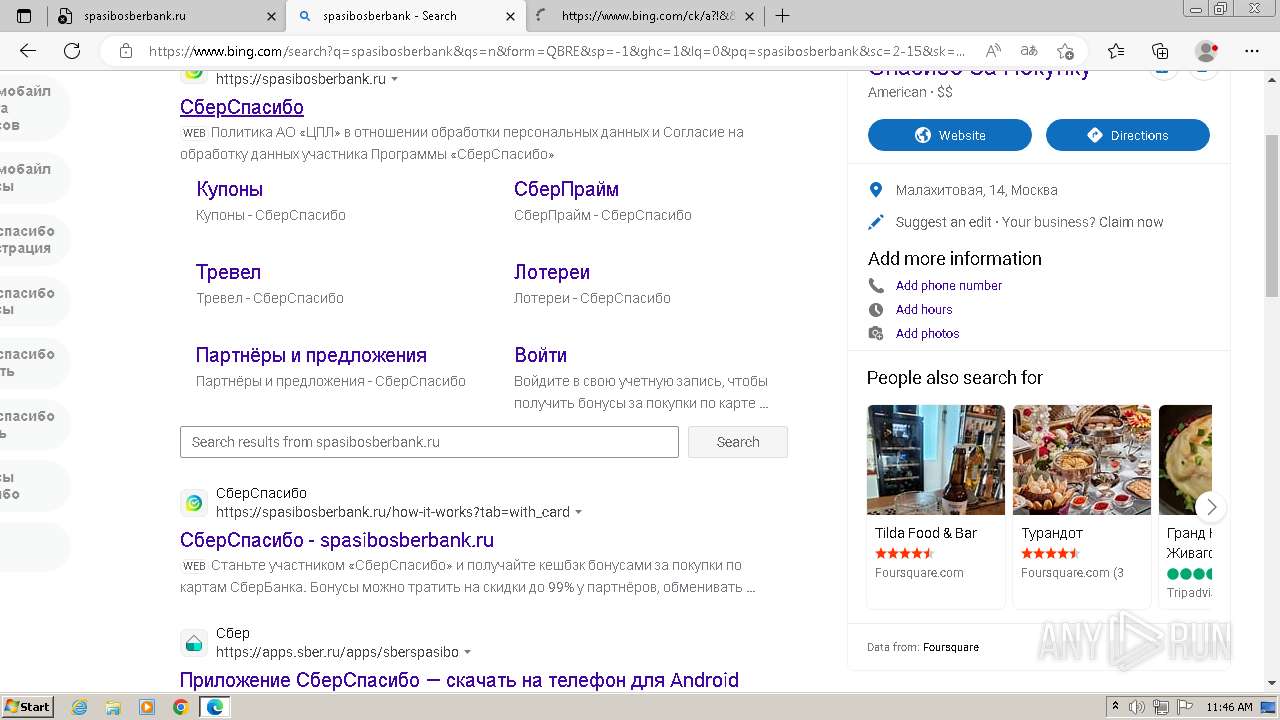Click Add phone number link
The height and width of the screenshot is (720, 1280).
point(949,285)
